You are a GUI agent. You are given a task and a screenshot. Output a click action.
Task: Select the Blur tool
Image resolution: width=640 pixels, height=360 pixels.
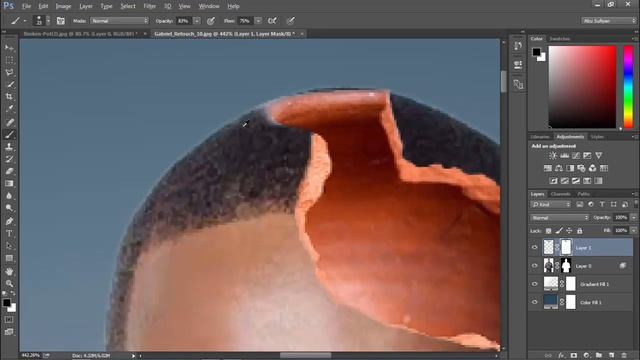[x=9, y=196]
